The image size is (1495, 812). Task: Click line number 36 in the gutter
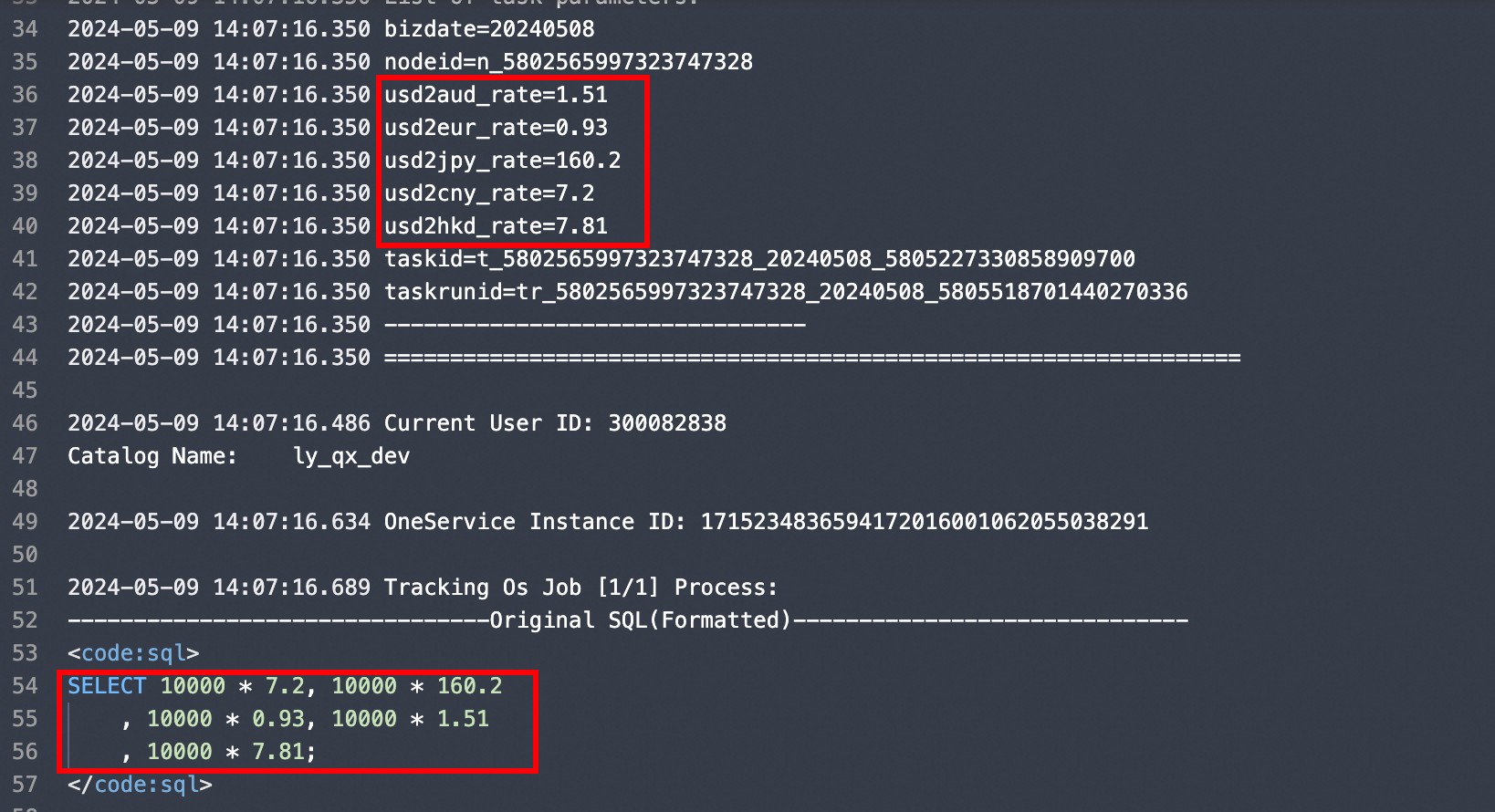click(x=25, y=95)
